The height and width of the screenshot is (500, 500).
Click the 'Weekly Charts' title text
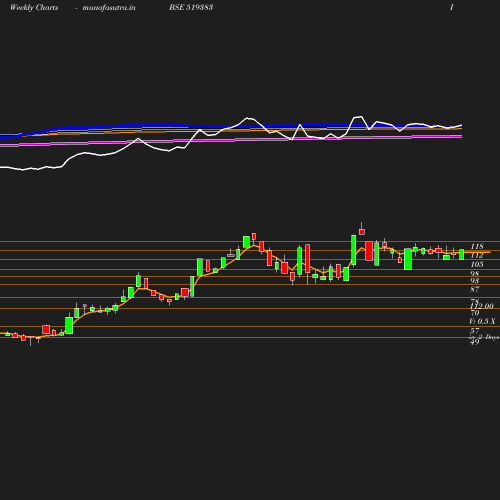(34, 7)
